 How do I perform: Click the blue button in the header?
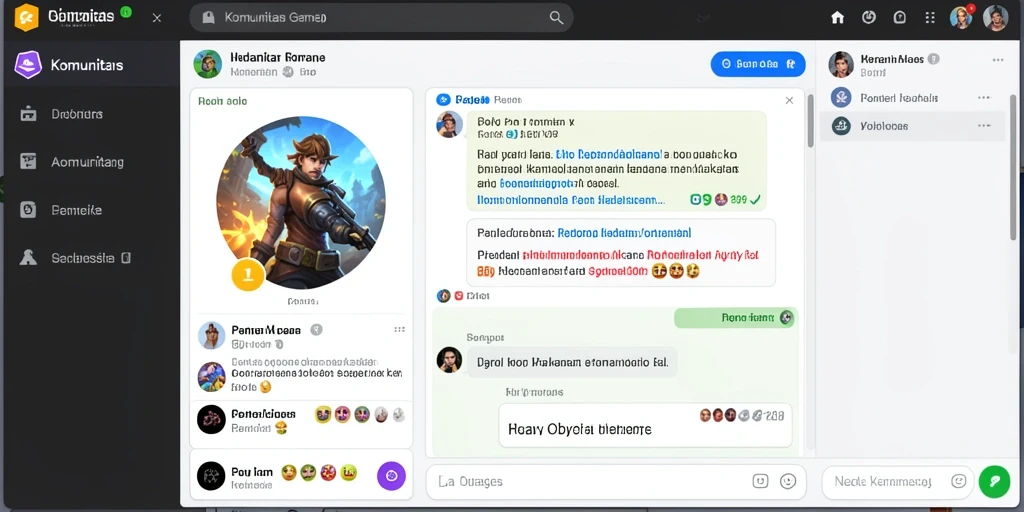[x=758, y=64]
